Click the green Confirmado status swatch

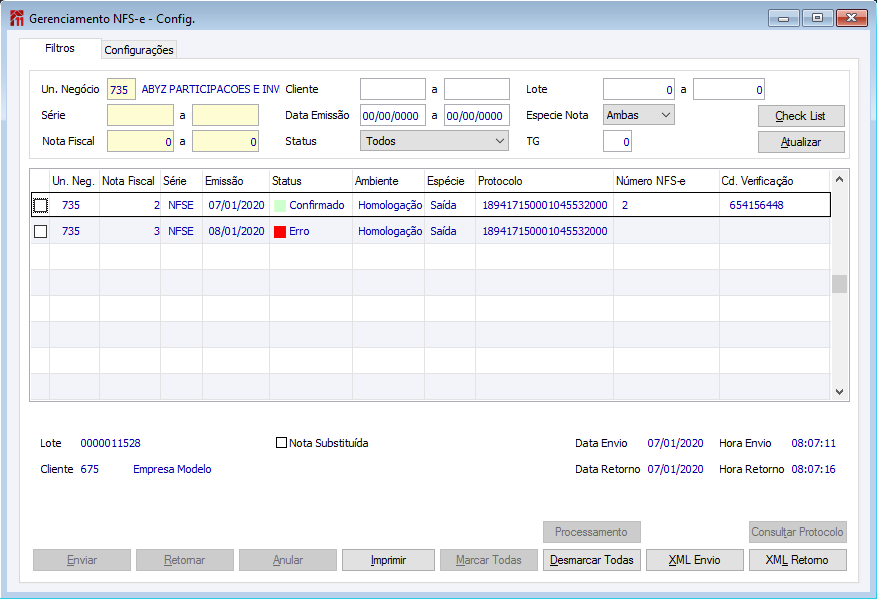tap(280, 205)
